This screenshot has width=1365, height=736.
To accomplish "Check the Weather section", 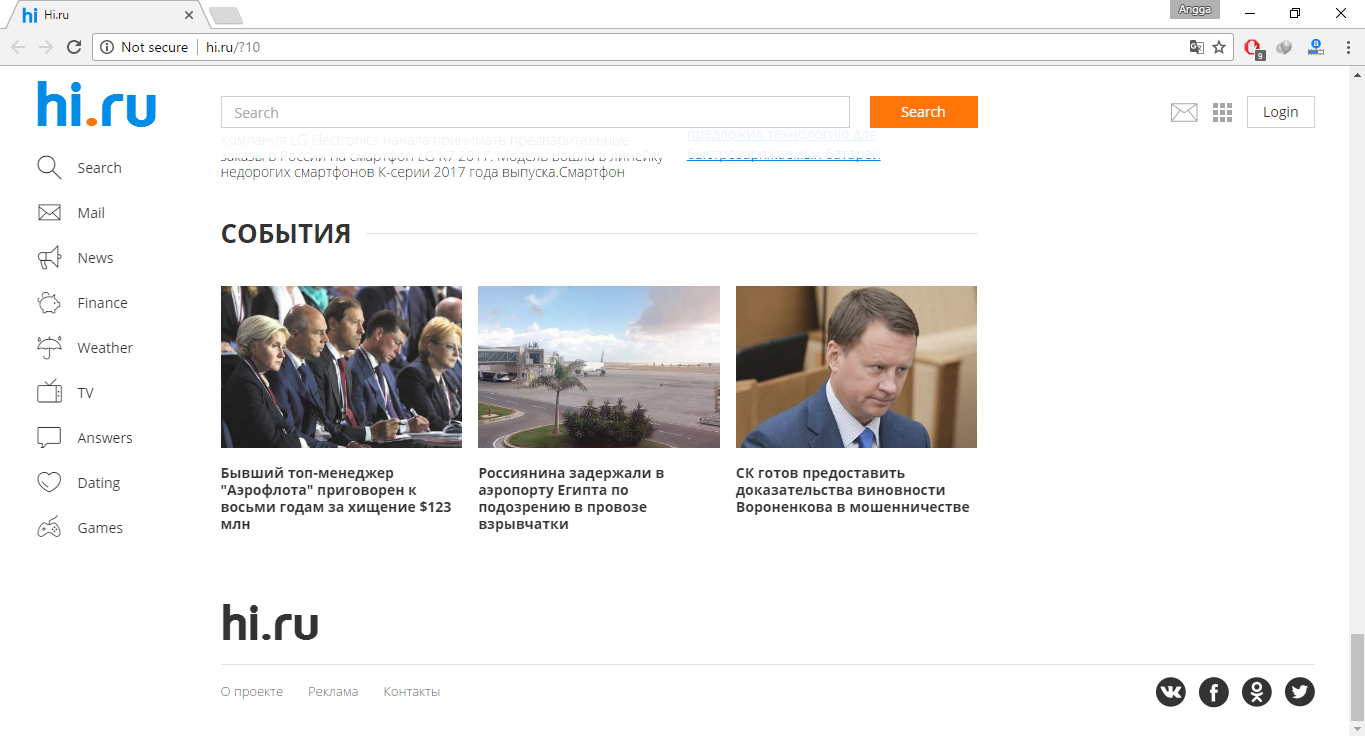I will pos(105,347).
